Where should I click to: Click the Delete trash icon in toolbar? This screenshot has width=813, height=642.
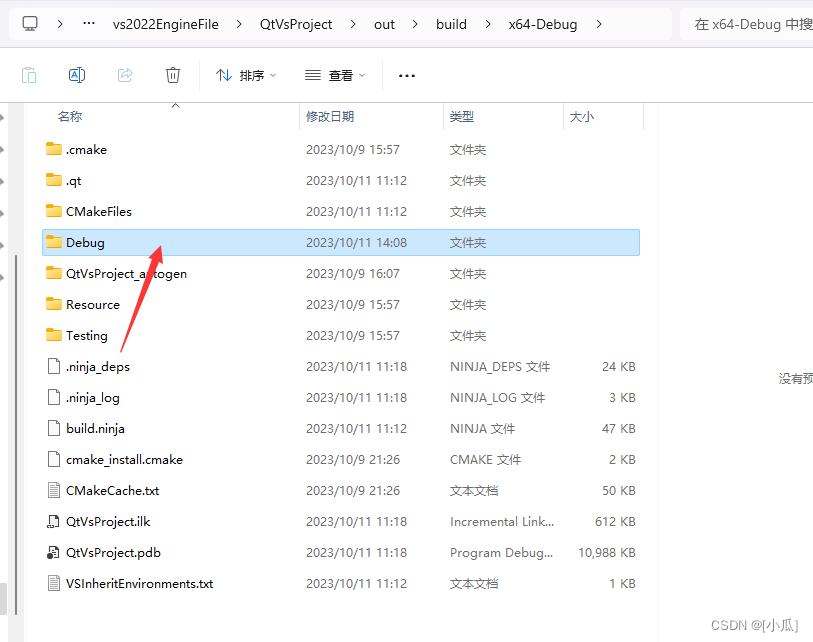click(173, 75)
